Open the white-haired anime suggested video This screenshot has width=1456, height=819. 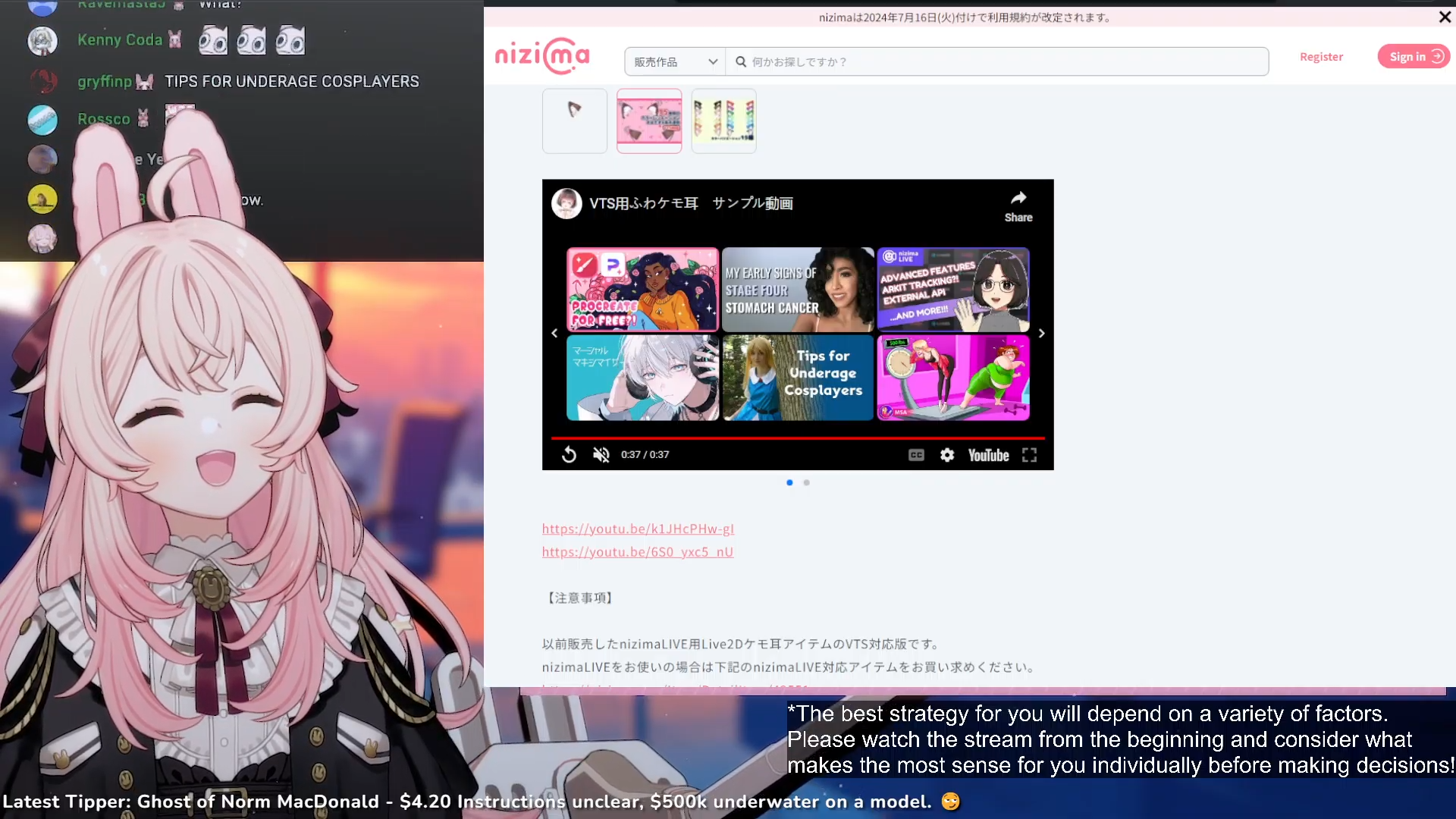click(642, 378)
